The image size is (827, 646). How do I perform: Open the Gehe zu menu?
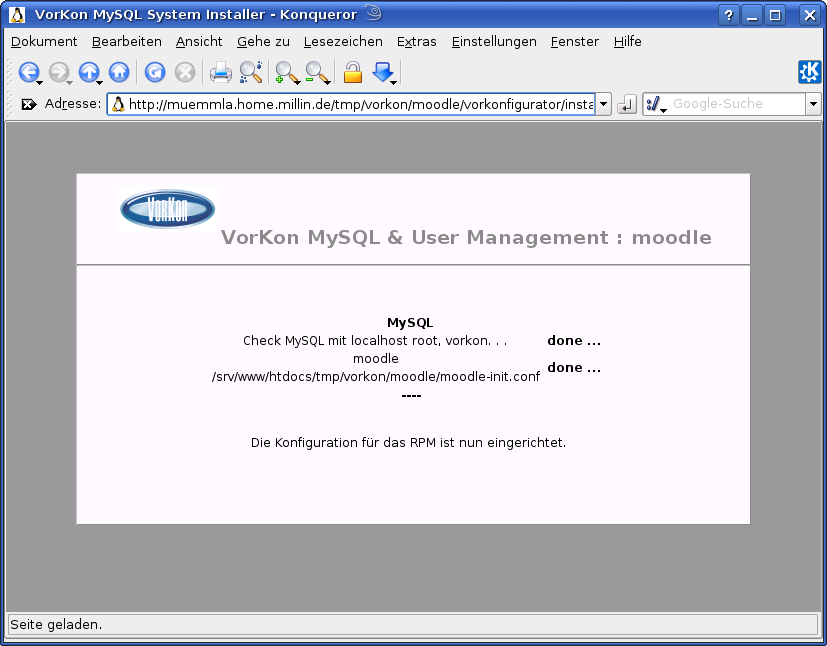click(x=263, y=42)
